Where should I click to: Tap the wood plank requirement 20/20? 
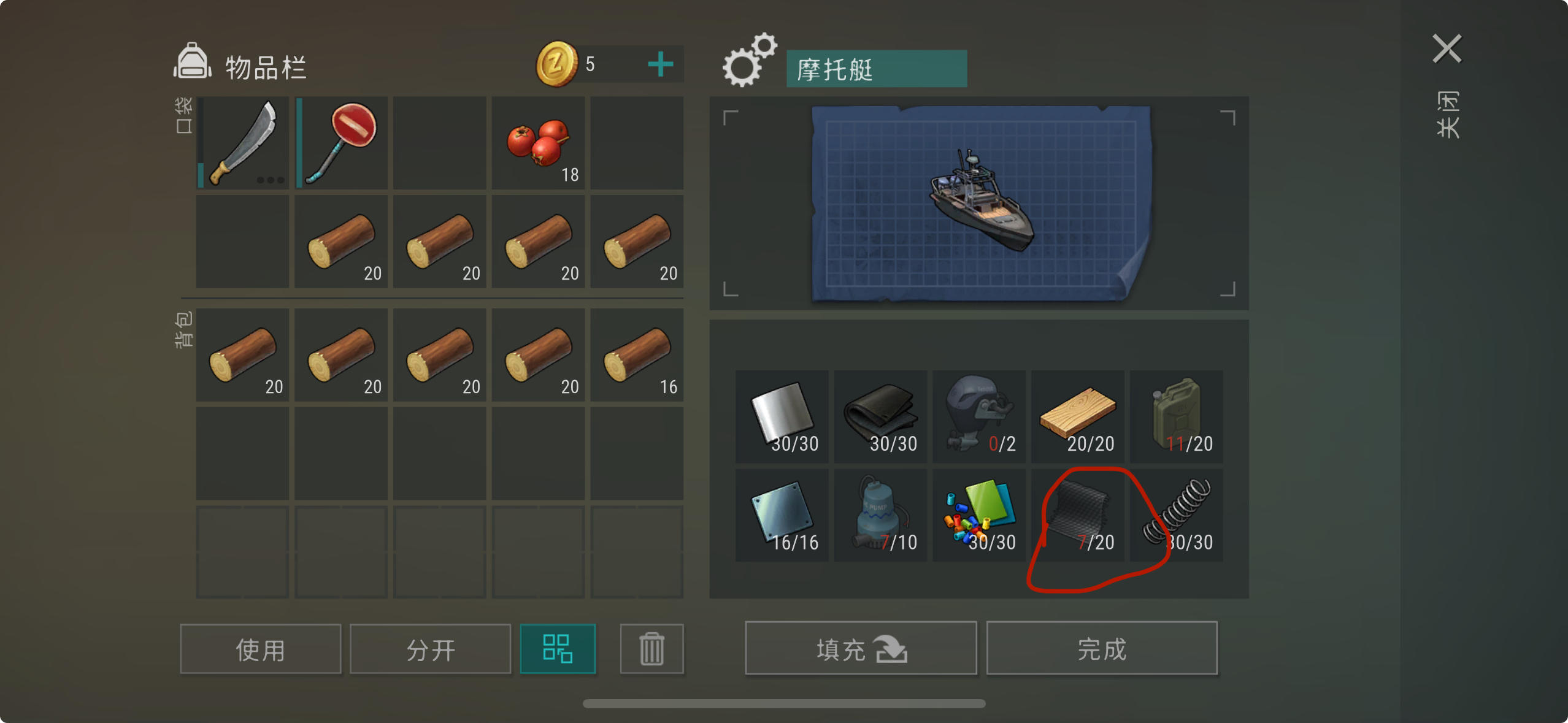[1077, 416]
